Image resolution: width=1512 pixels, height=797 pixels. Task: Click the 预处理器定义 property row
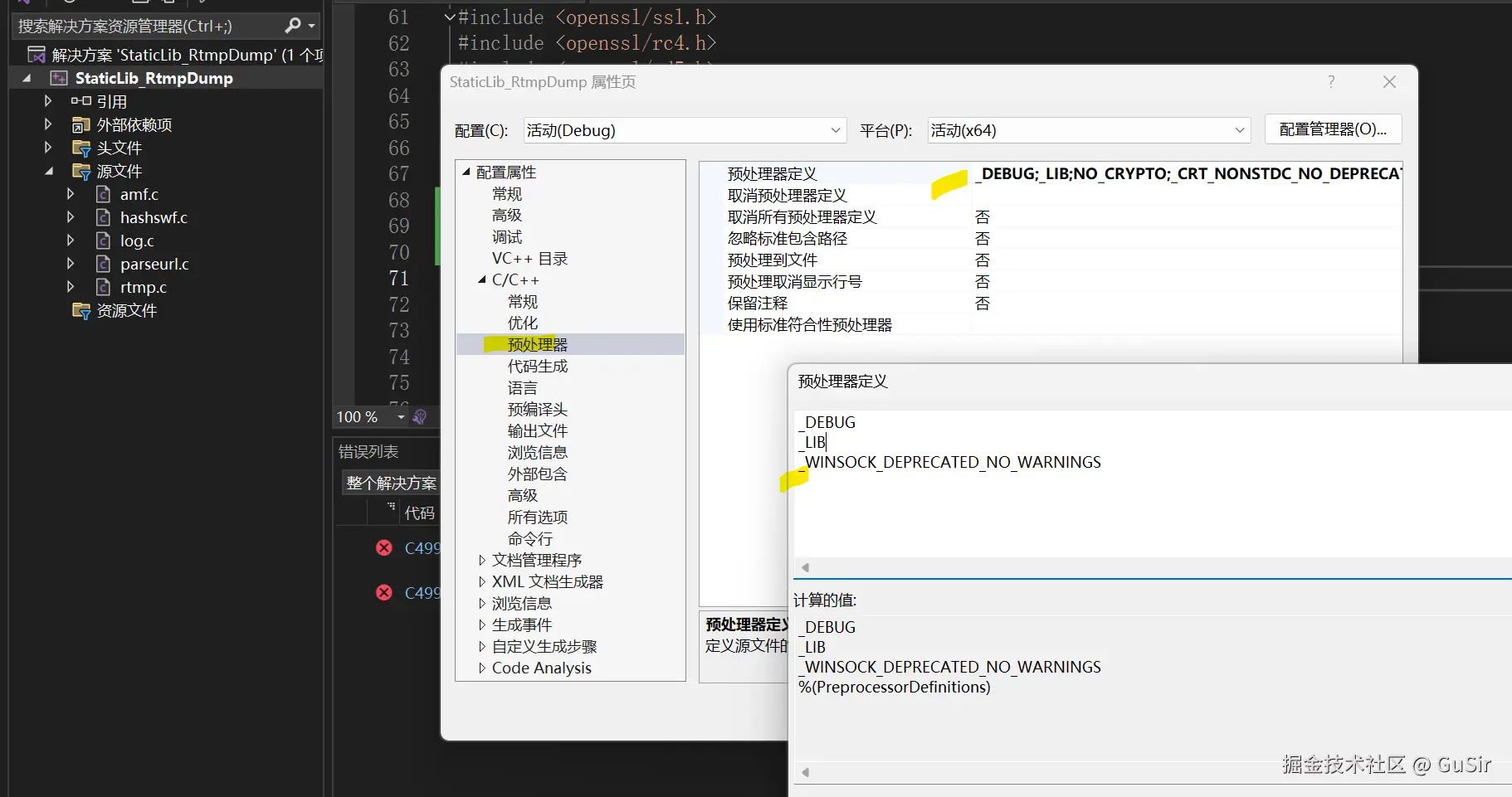pos(1051,173)
